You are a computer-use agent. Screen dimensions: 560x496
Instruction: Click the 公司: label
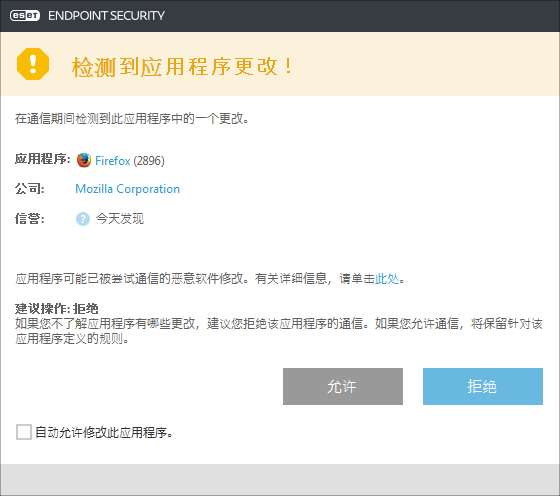30,189
